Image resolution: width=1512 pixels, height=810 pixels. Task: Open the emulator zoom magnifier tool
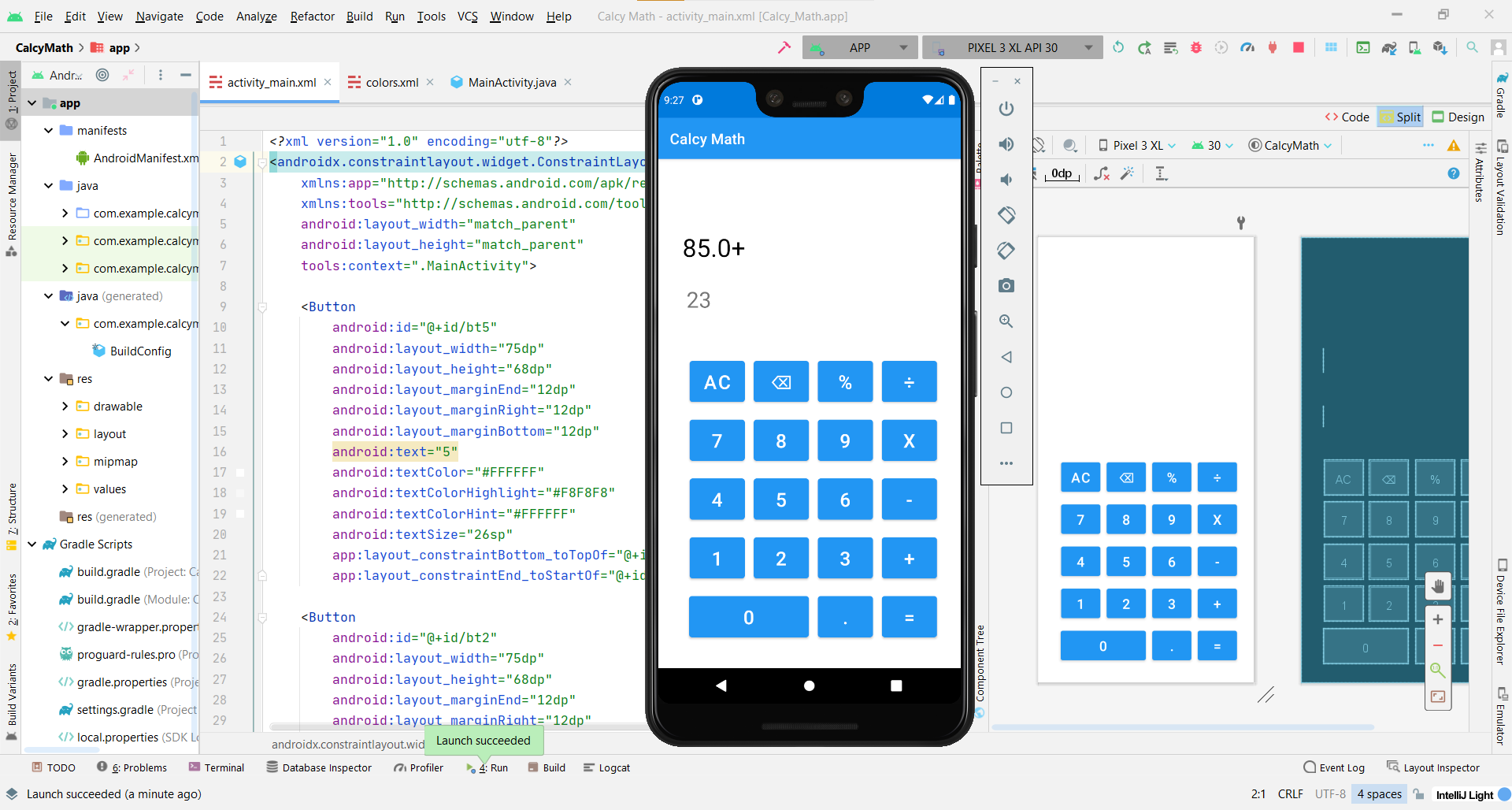coord(1006,321)
